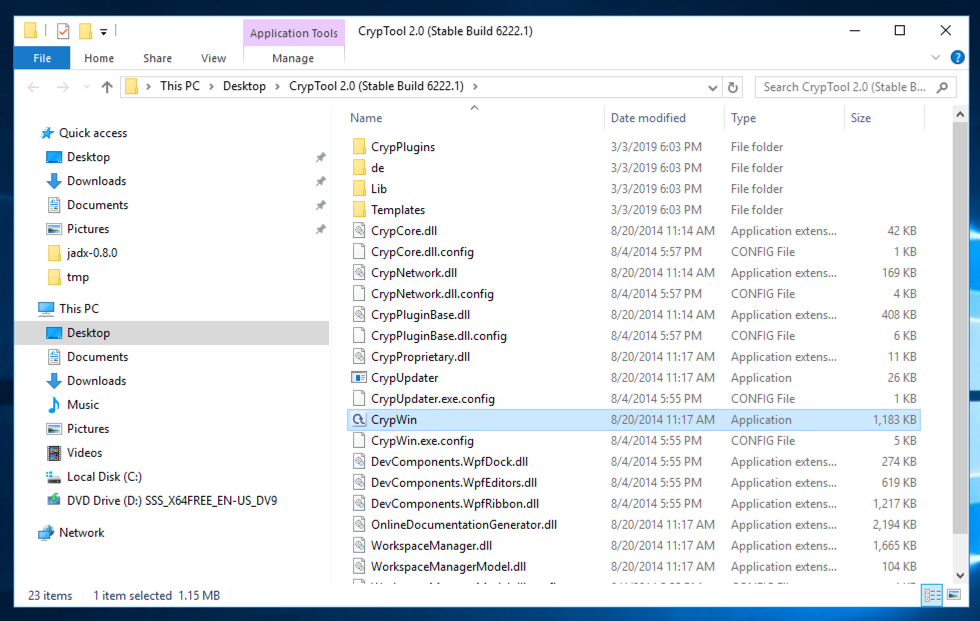980x621 pixels.
Task: Click the Network icon in navigation pane
Action: pos(46,533)
